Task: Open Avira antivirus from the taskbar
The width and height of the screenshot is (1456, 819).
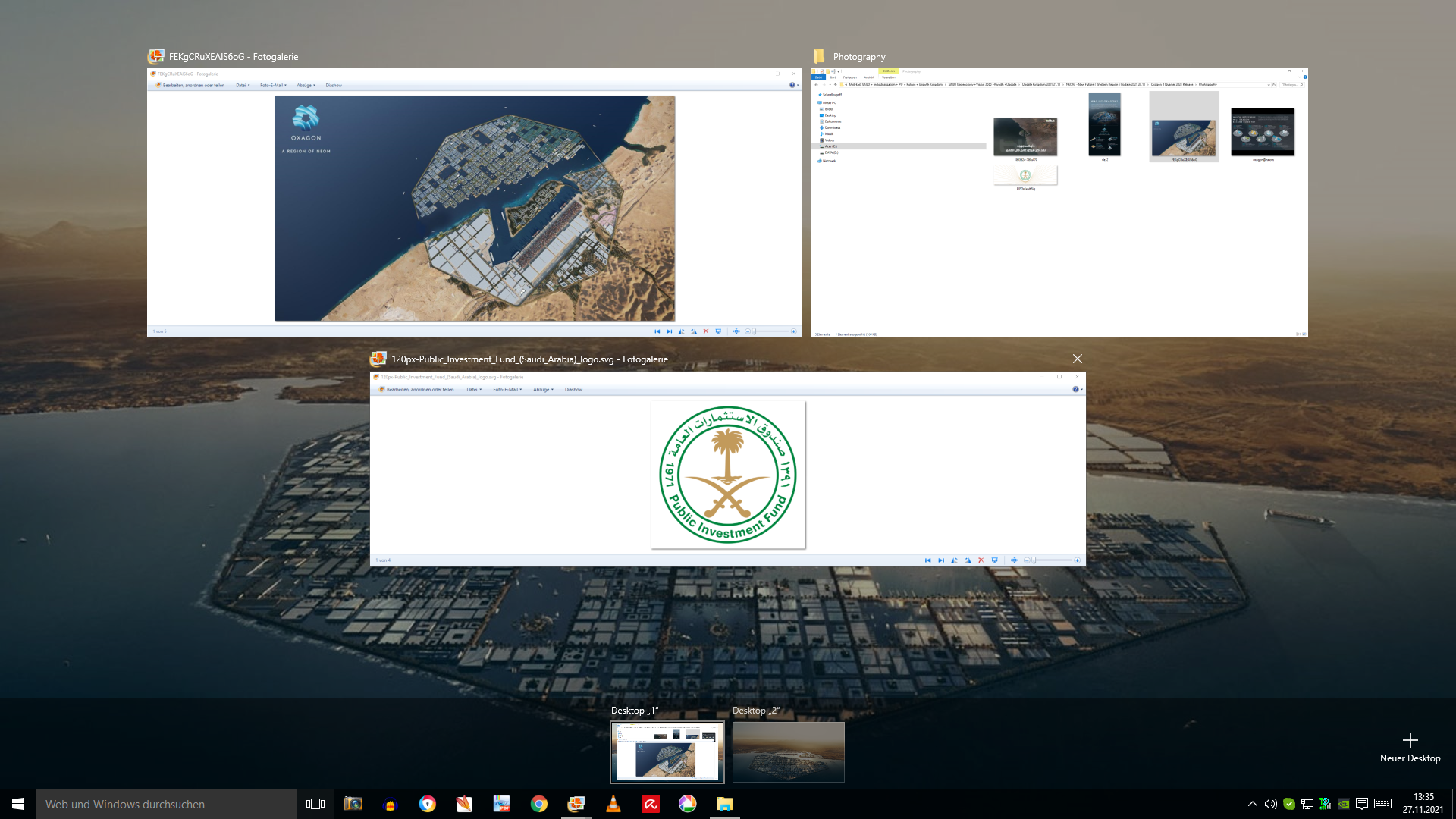Action: (651, 804)
